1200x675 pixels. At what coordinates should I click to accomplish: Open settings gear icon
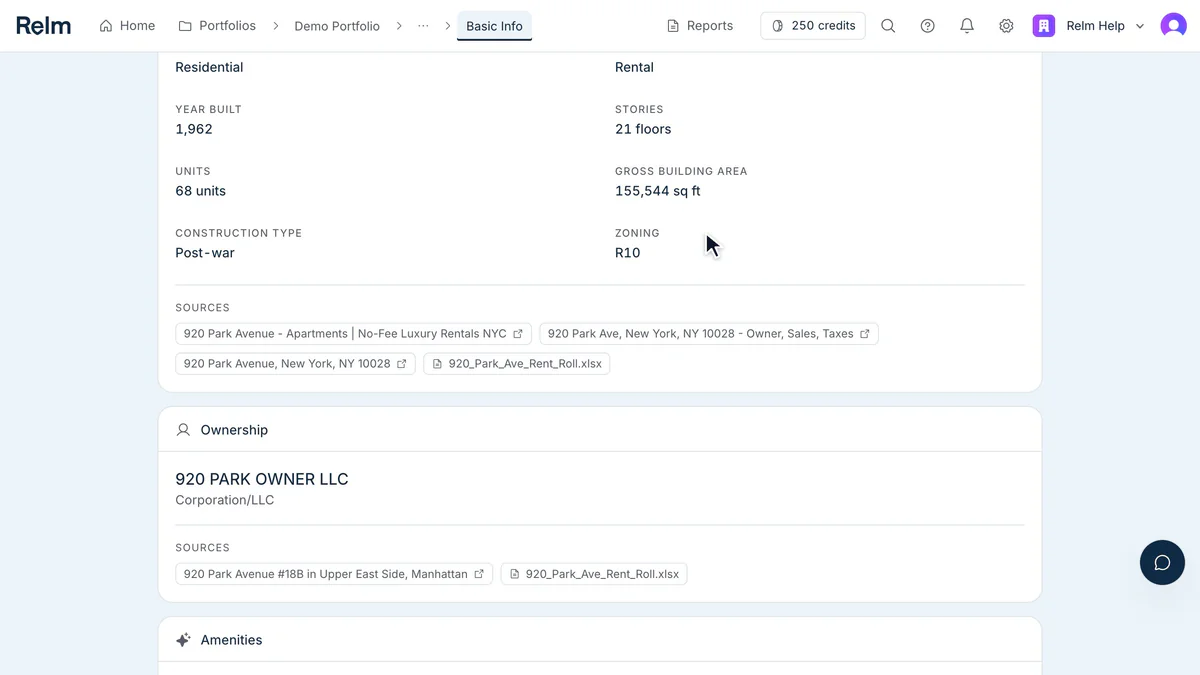point(1006,26)
